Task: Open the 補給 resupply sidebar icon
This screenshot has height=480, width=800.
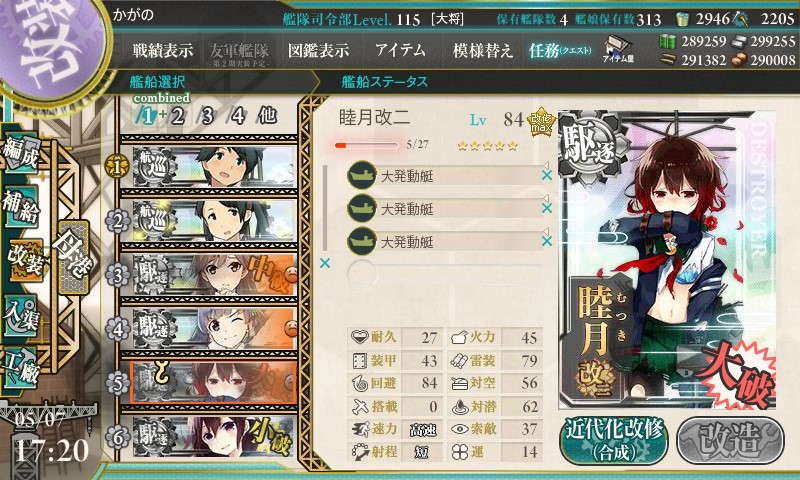Action: click(21, 205)
